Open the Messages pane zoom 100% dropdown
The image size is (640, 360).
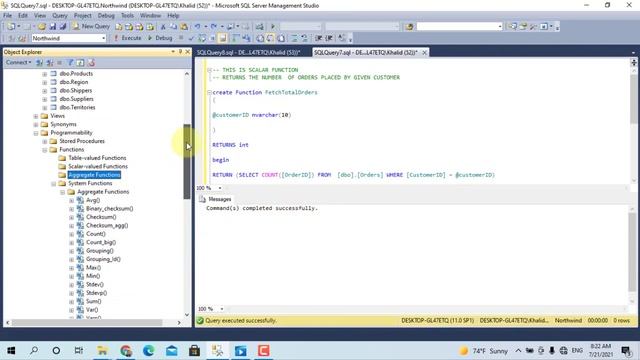point(222,309)
